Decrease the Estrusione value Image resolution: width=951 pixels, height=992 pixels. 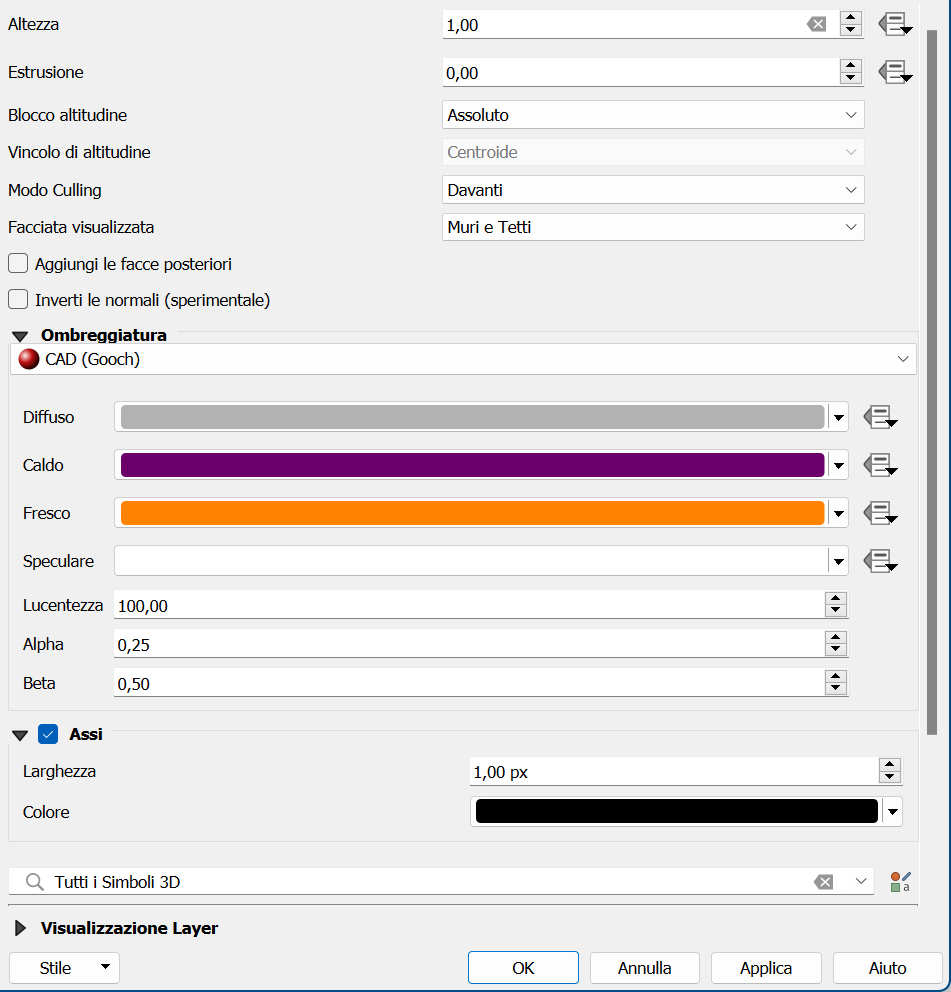851,78
